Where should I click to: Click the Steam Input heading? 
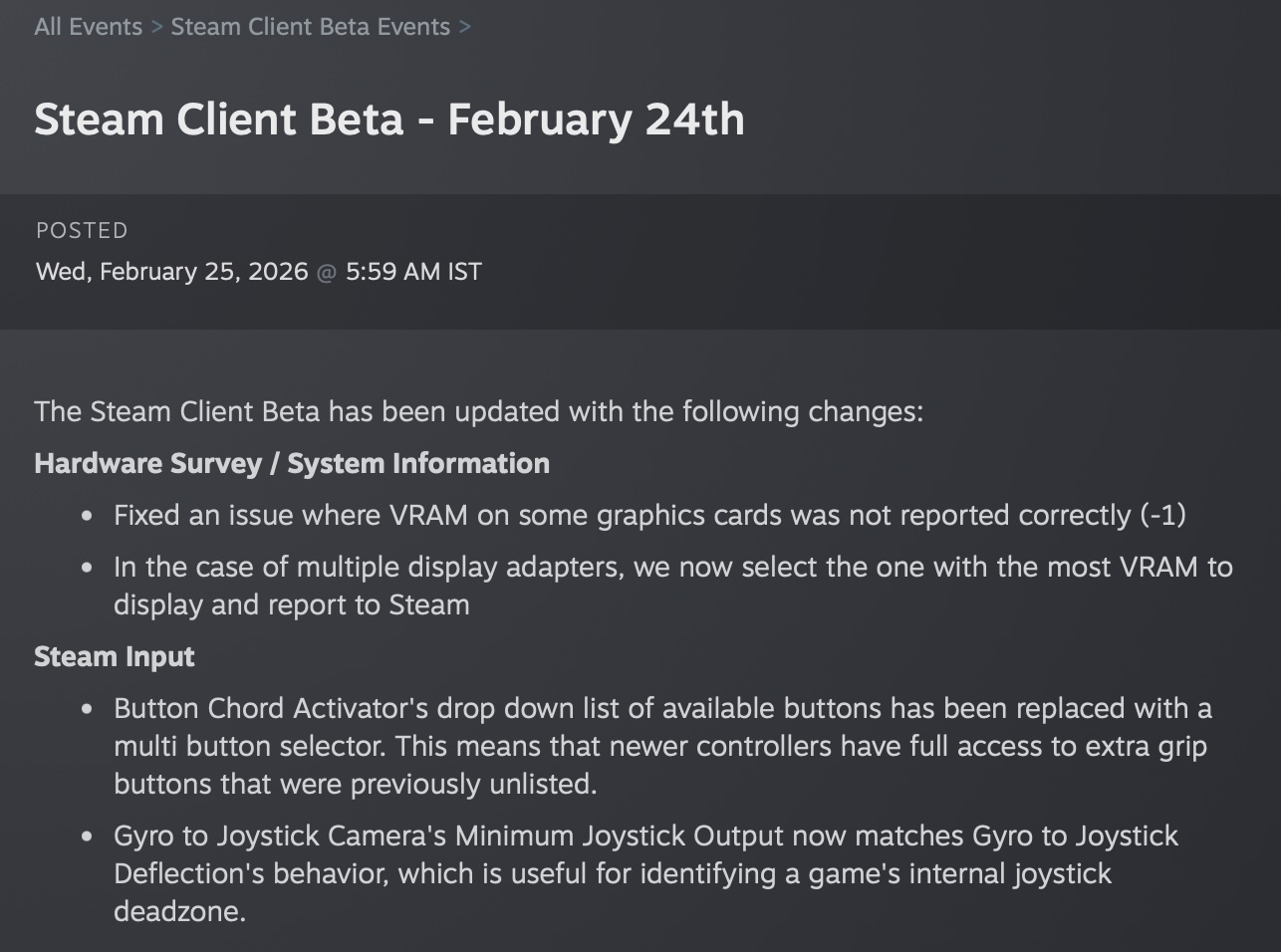tap(114, 656)
